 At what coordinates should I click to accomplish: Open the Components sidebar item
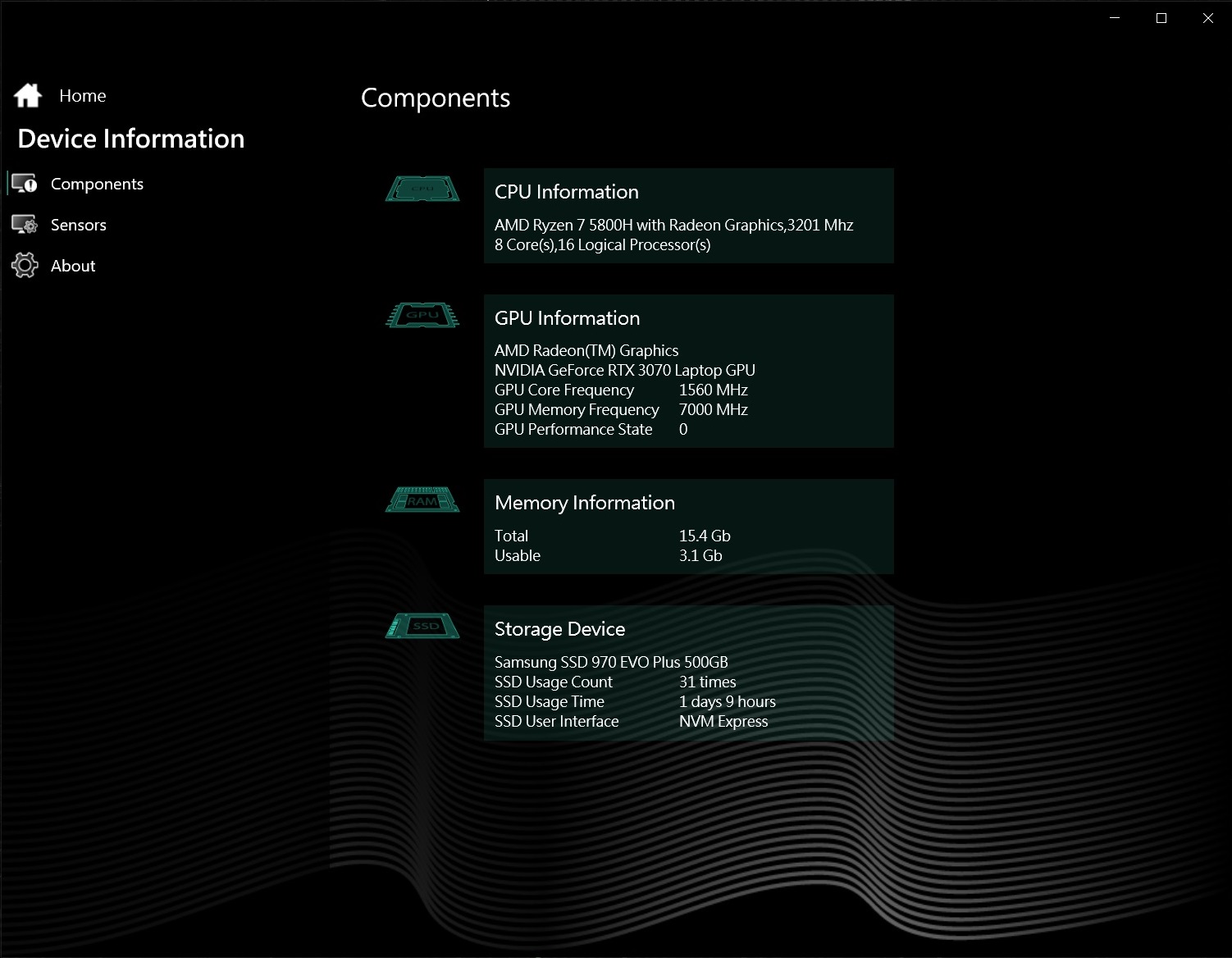pos(97,184)
